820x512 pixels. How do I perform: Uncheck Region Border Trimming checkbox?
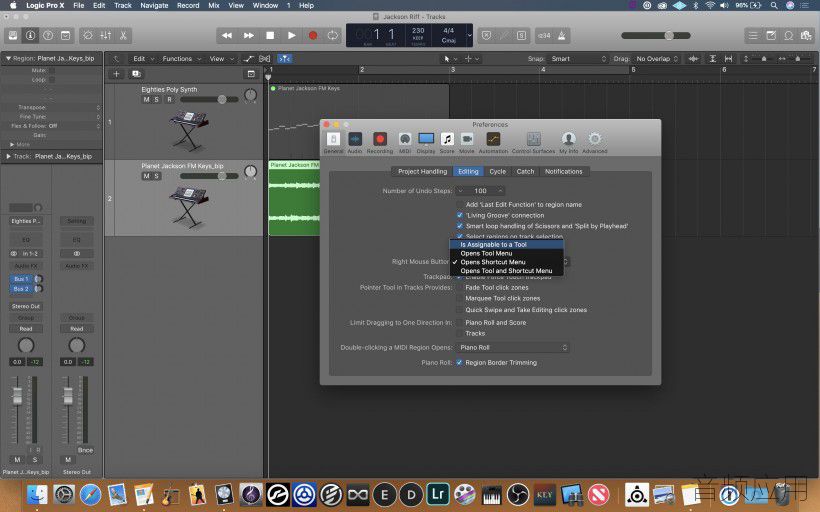[x=460, y=362]
